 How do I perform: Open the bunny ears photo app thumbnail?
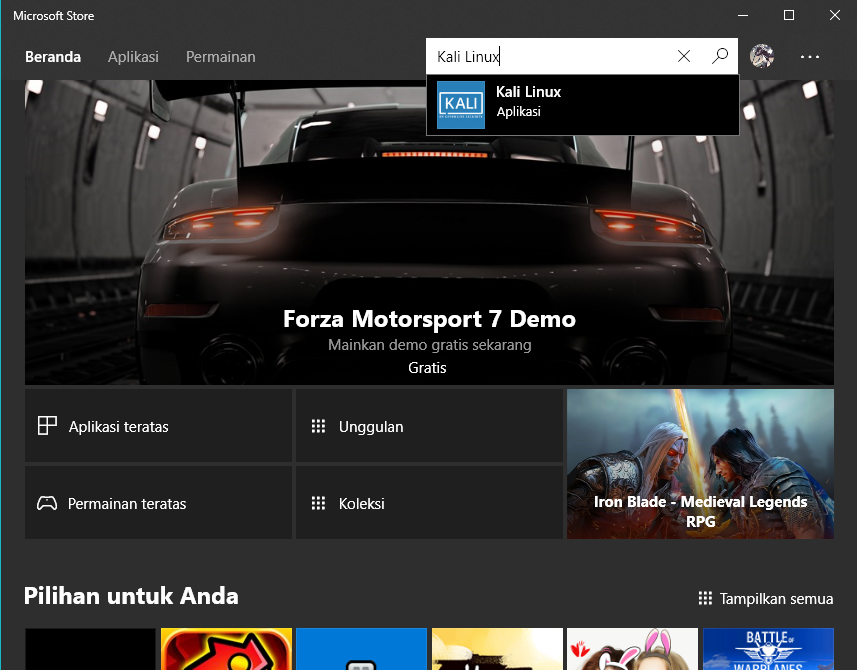click(632, 649)
